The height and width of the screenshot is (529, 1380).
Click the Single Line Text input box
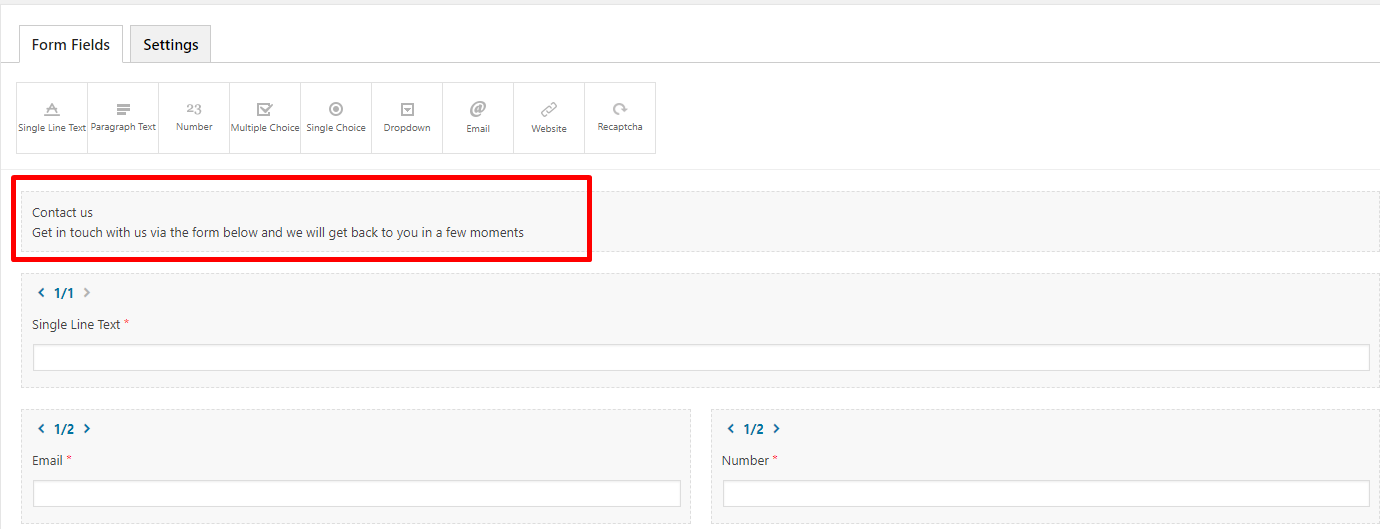coord(701,358)
